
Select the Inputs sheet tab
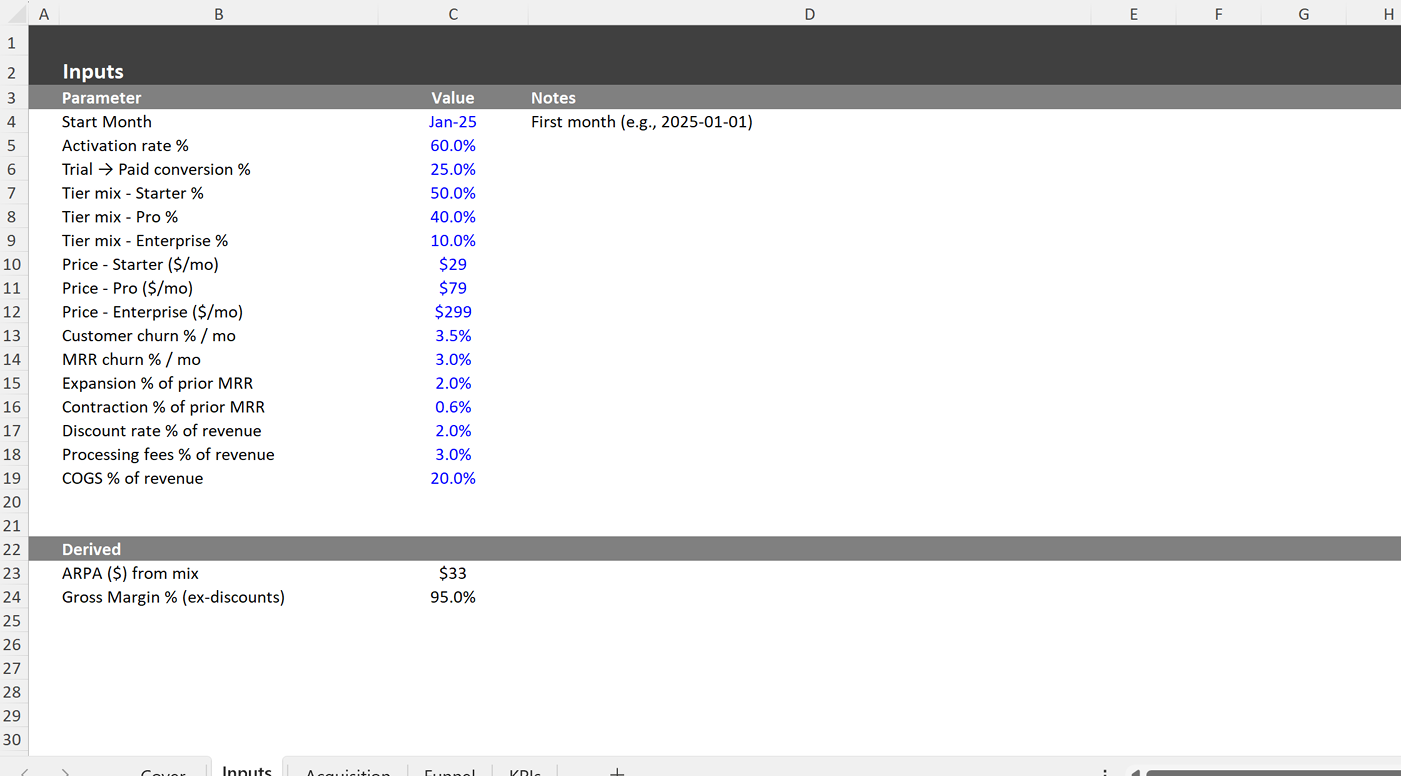pyautogui.click(x=247, y=769)
